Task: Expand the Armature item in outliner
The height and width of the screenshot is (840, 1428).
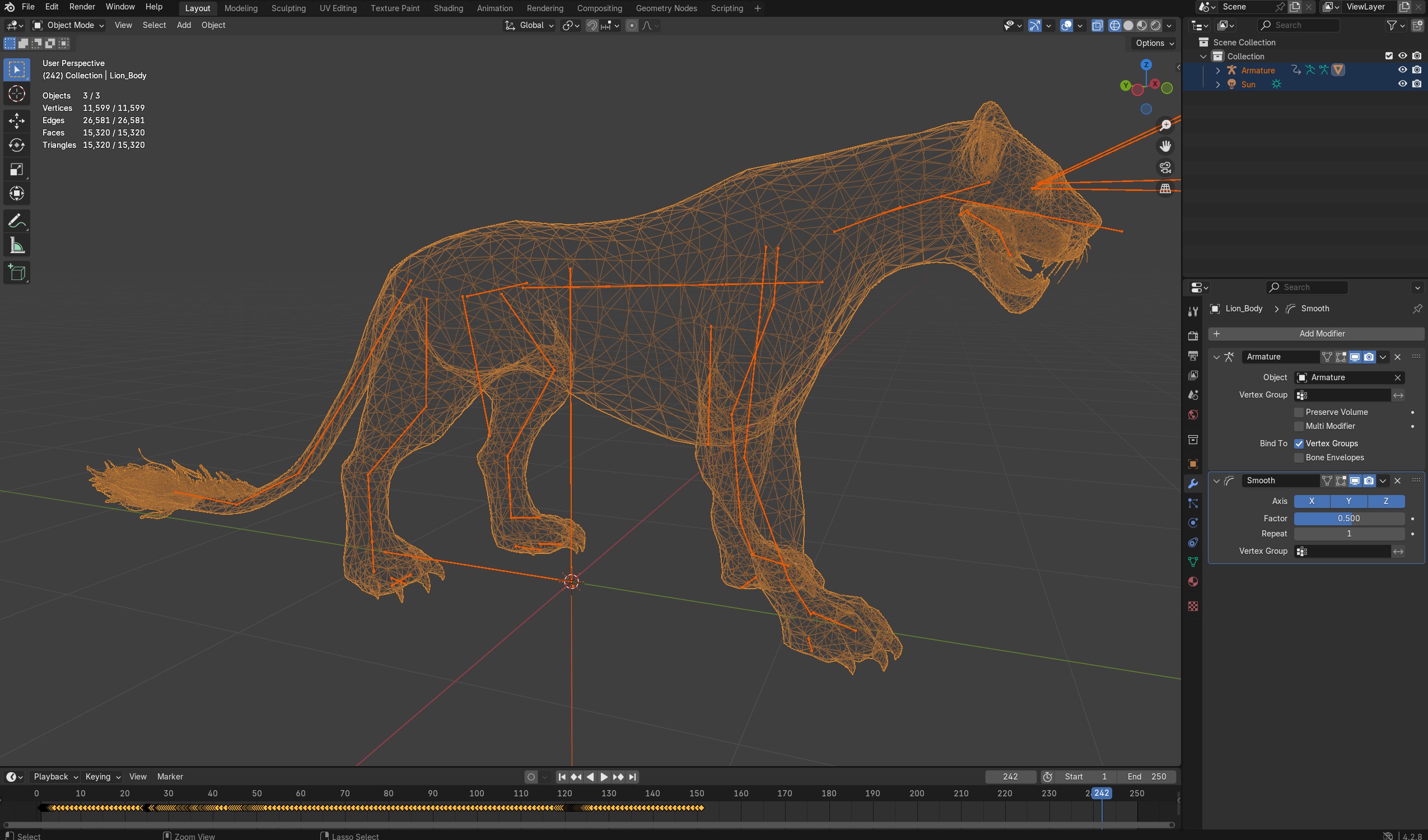Action: tap(1218, 71)
